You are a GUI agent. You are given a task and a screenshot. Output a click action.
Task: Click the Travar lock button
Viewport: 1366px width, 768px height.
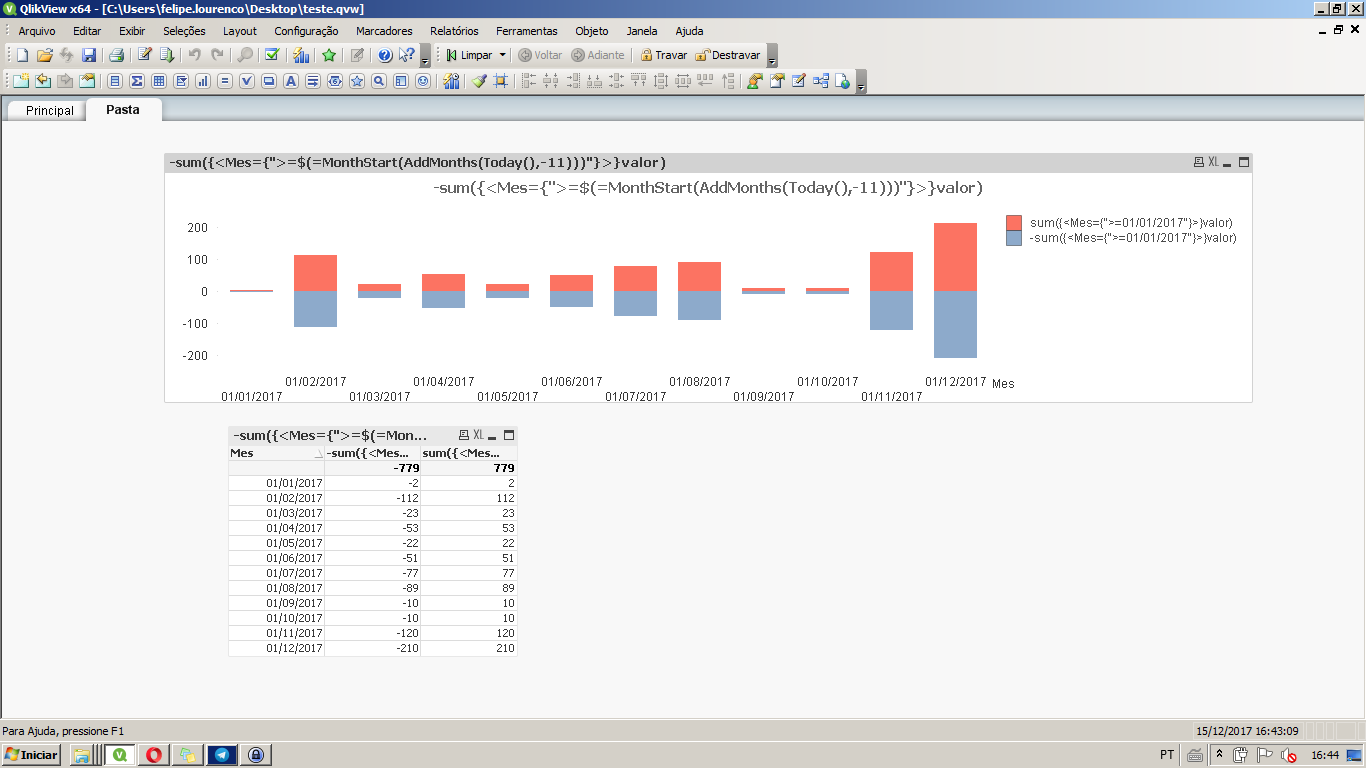(x=664, y=55)
